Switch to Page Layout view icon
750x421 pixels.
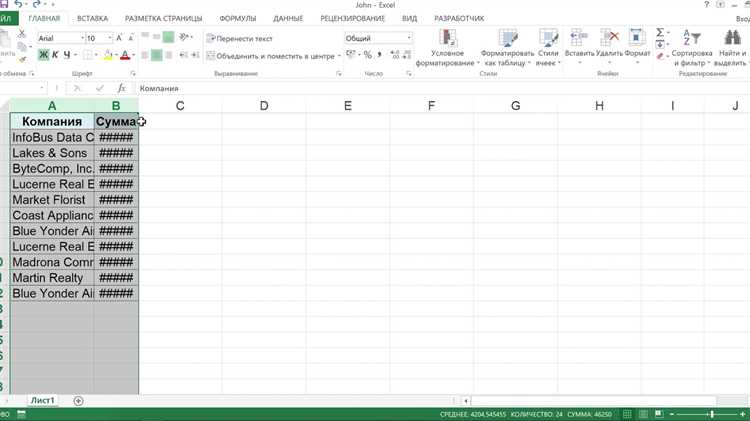[643, 414]
